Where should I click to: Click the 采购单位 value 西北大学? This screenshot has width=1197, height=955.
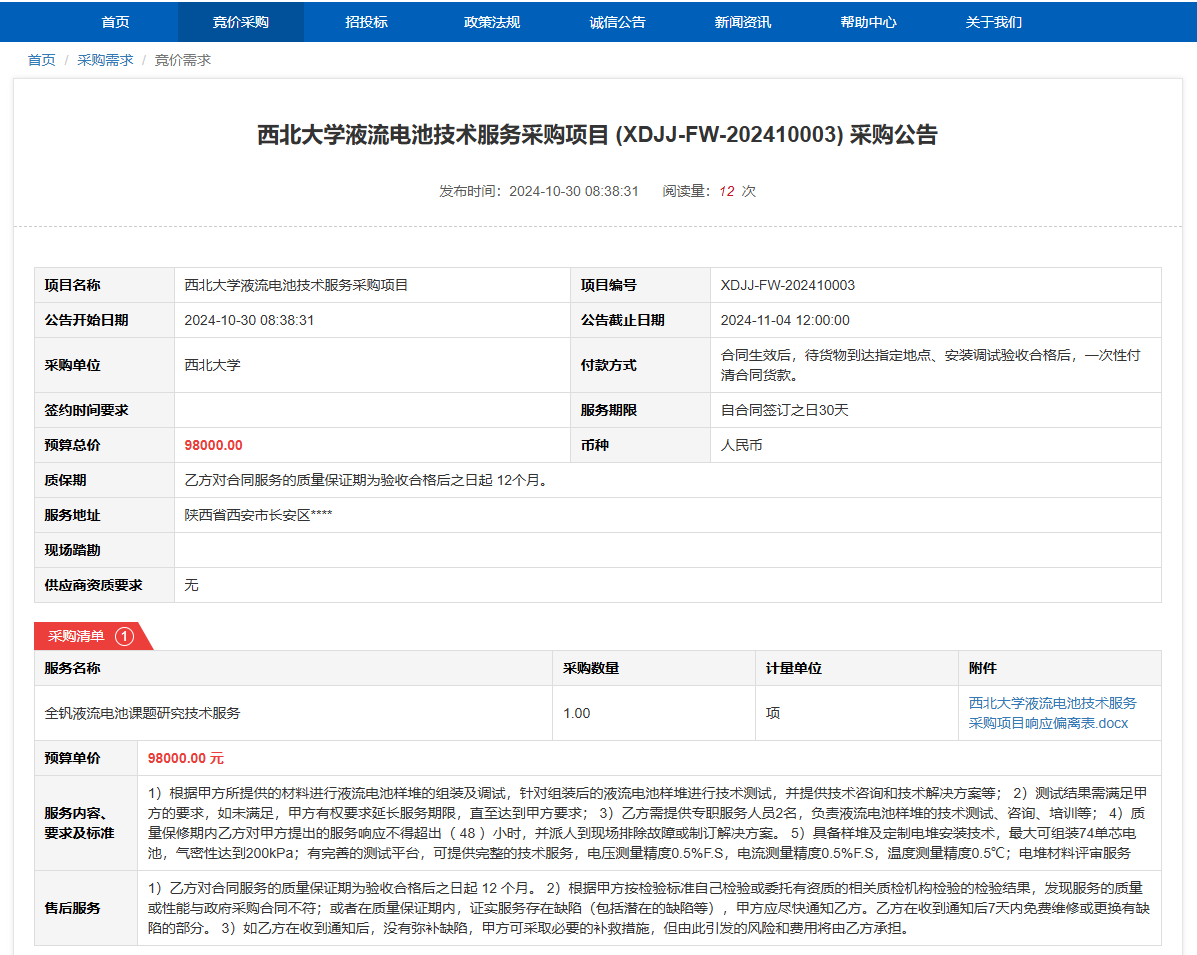(212, 365)
